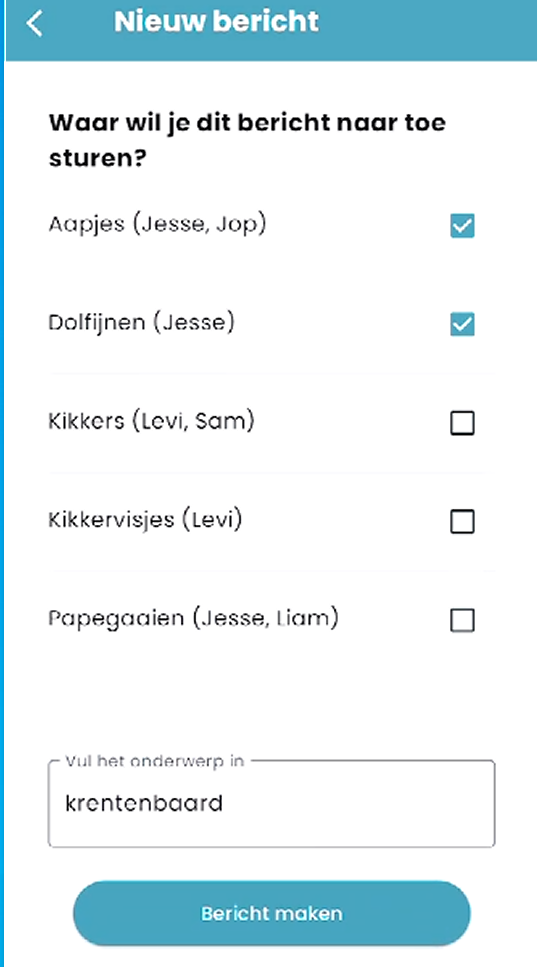Uncheck the Dolfijnen (Jesse) checkbox
This screenshot has width=538, height=967.
coord(462,324)
